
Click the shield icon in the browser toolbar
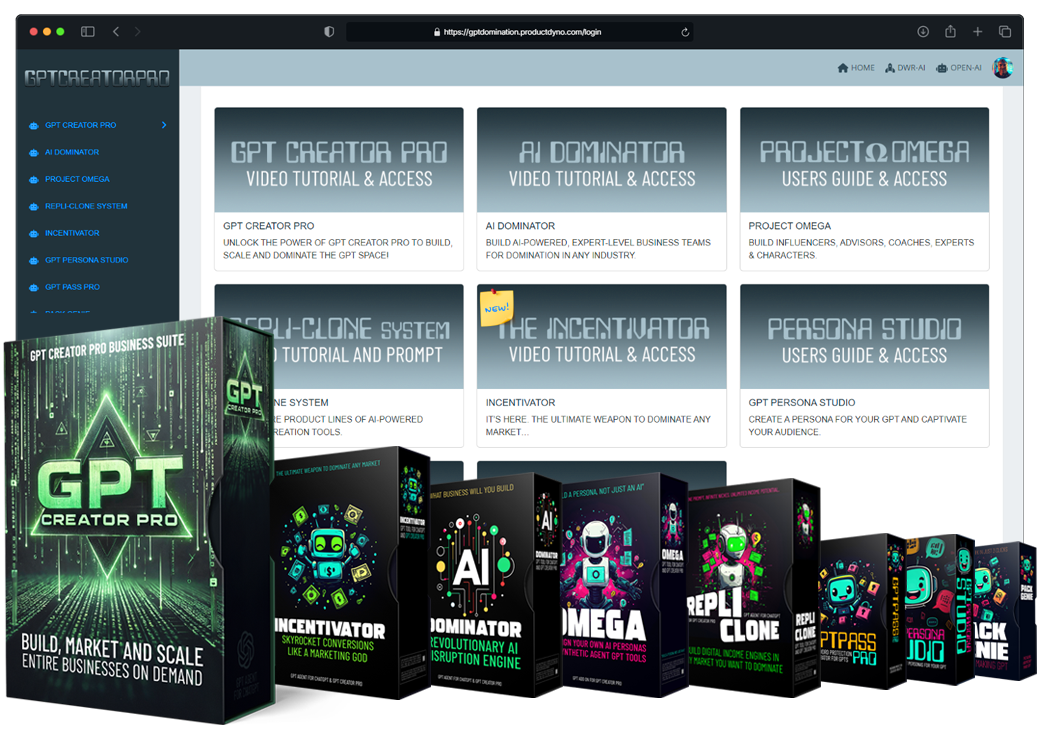point(329,31)
